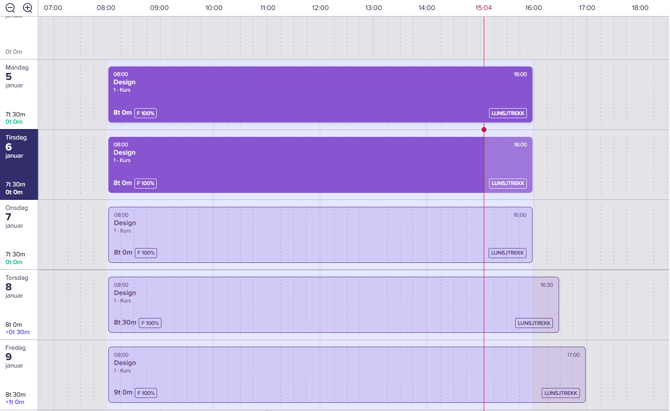Click the 08:00 hour header
670x411 pixels.
coord(106,8)
